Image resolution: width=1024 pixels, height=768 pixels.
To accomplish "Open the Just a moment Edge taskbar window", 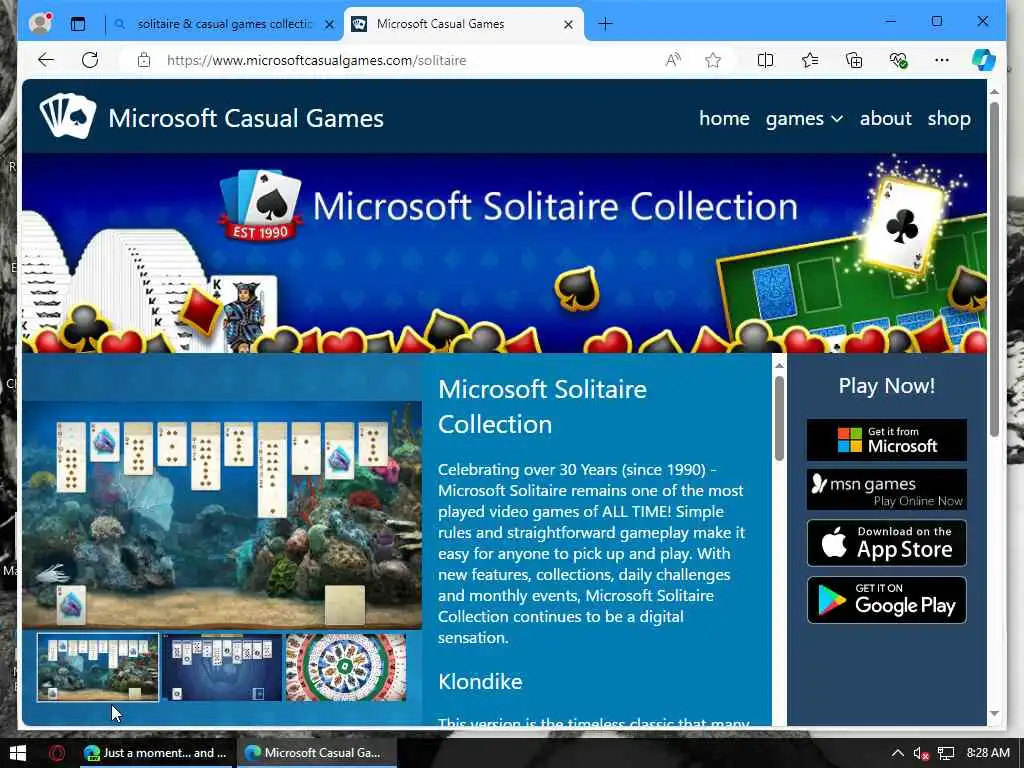I will click(155, 753).
